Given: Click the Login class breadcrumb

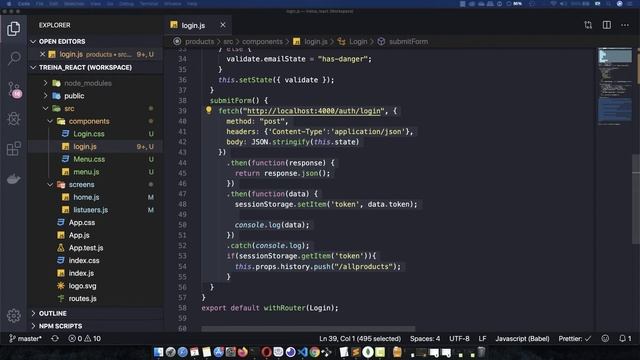Looking at the screenshot, I should point(358,41).
